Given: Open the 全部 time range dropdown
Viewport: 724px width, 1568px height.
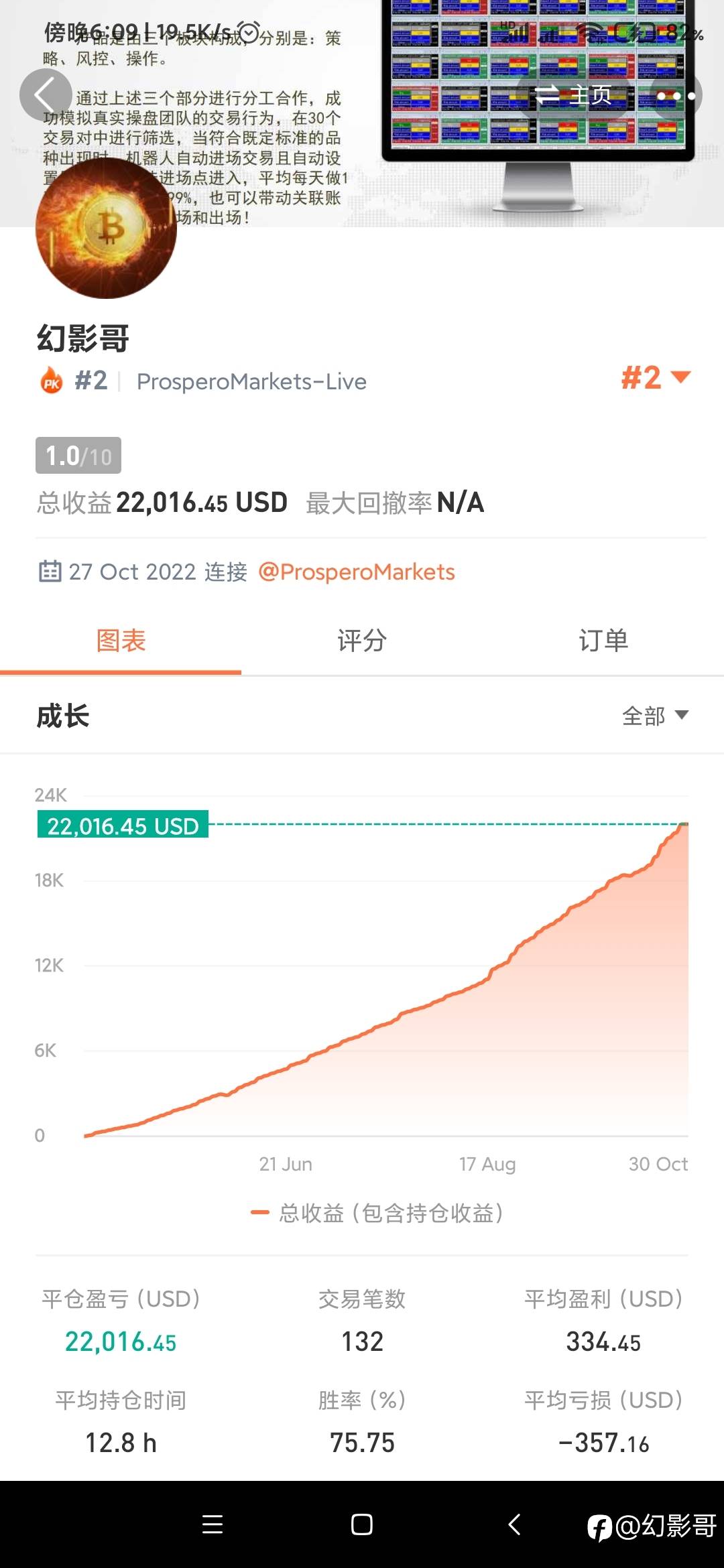Looking at the screenshot, I should (654, 716).
